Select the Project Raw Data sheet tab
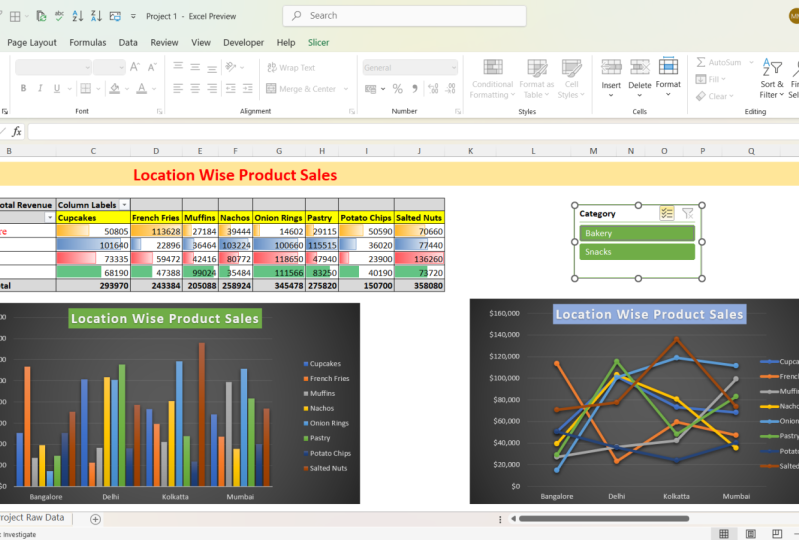799x540 pixels. (34, 518)
